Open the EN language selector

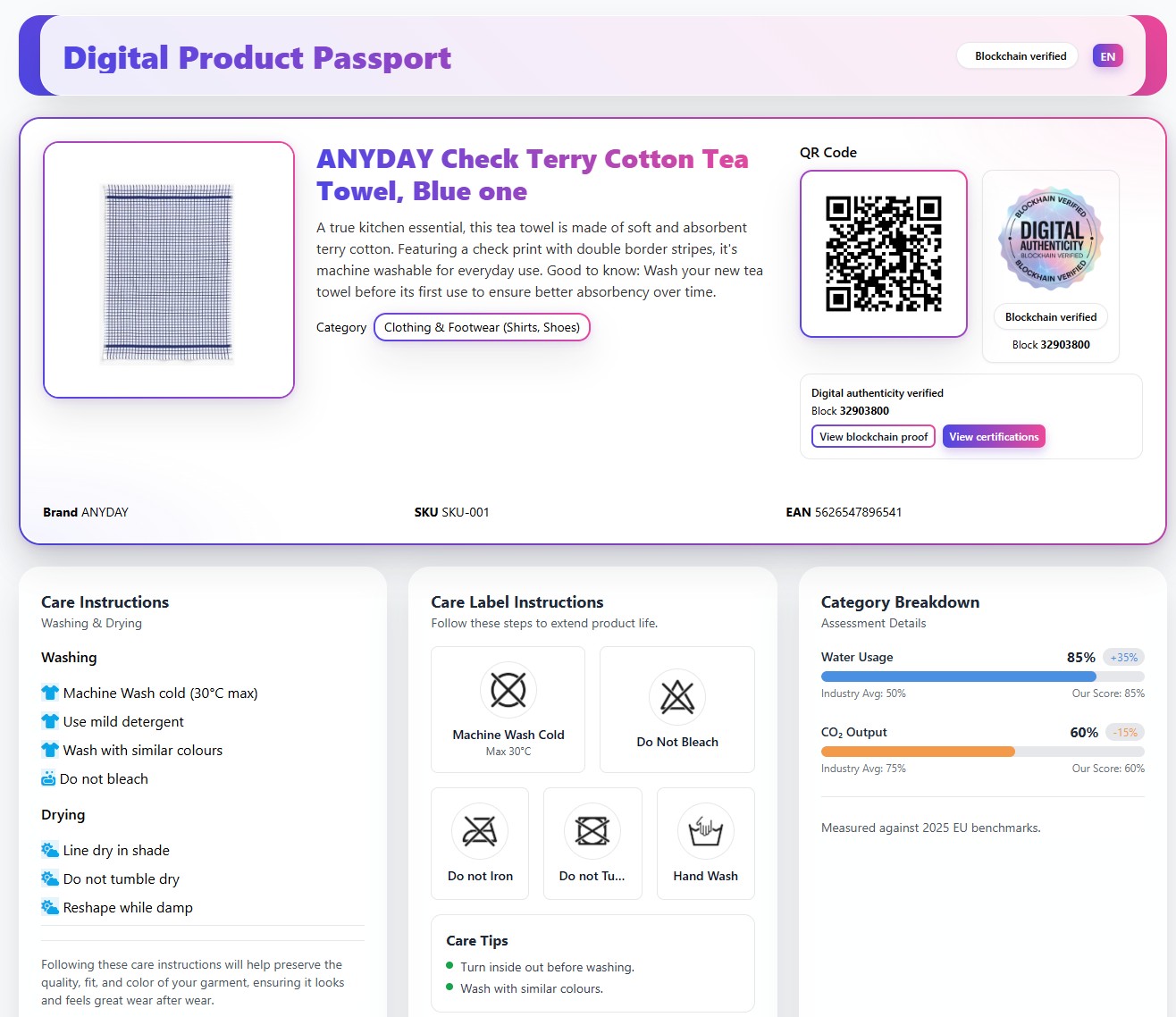(x=1107, y=56)
